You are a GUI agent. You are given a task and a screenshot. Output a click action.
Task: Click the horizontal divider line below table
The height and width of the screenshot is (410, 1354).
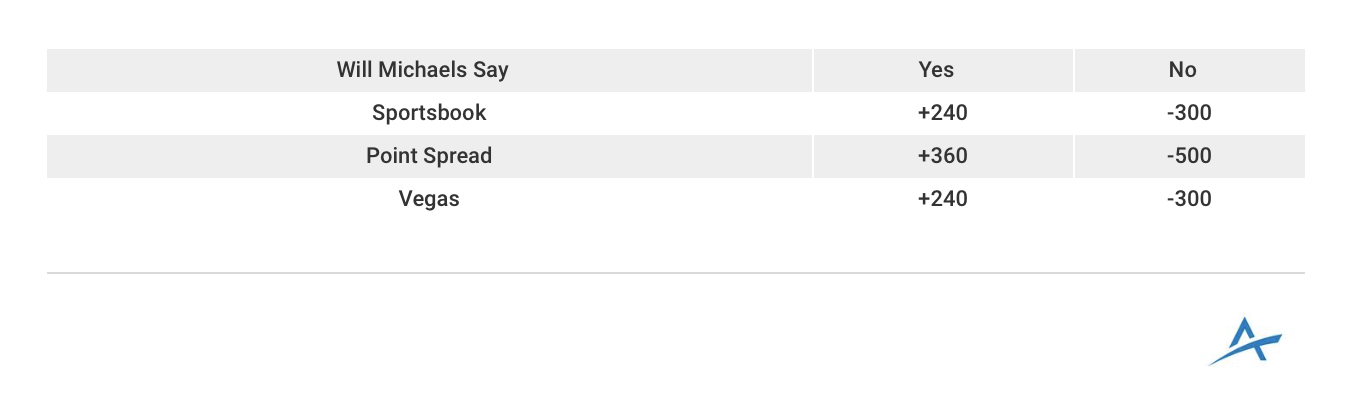point(676,272)
